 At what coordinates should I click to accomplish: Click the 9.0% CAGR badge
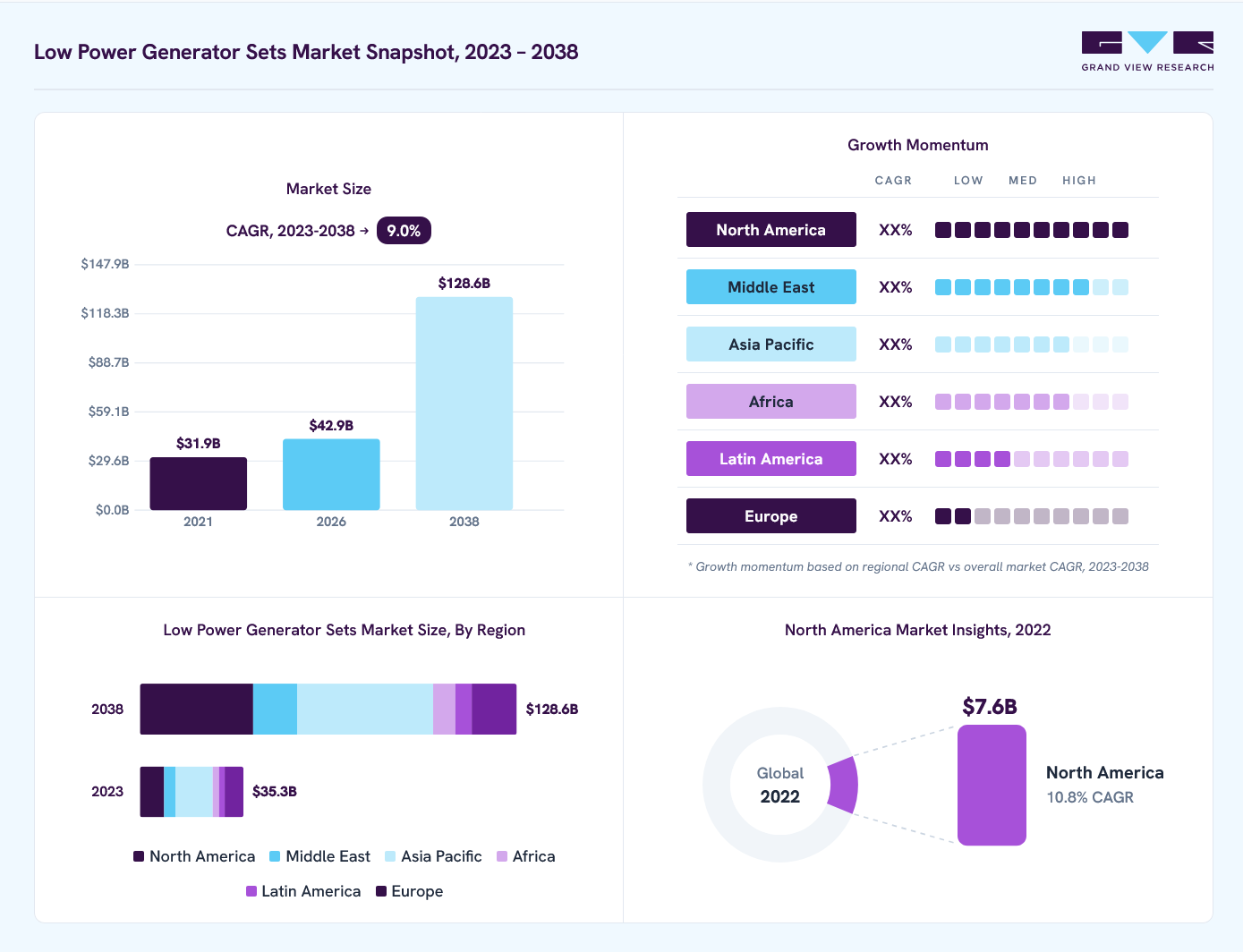click(x=404, y=231)
